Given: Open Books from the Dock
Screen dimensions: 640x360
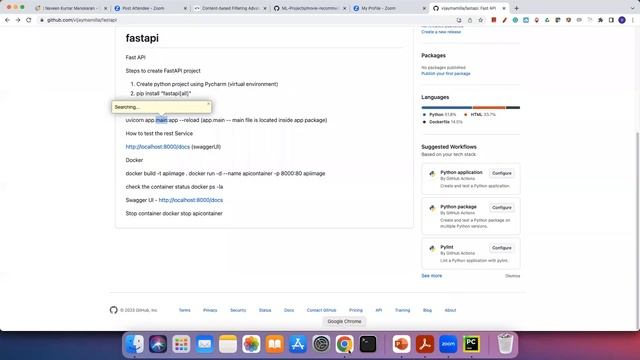Looking at the screenshot, I should pos(275,344).
